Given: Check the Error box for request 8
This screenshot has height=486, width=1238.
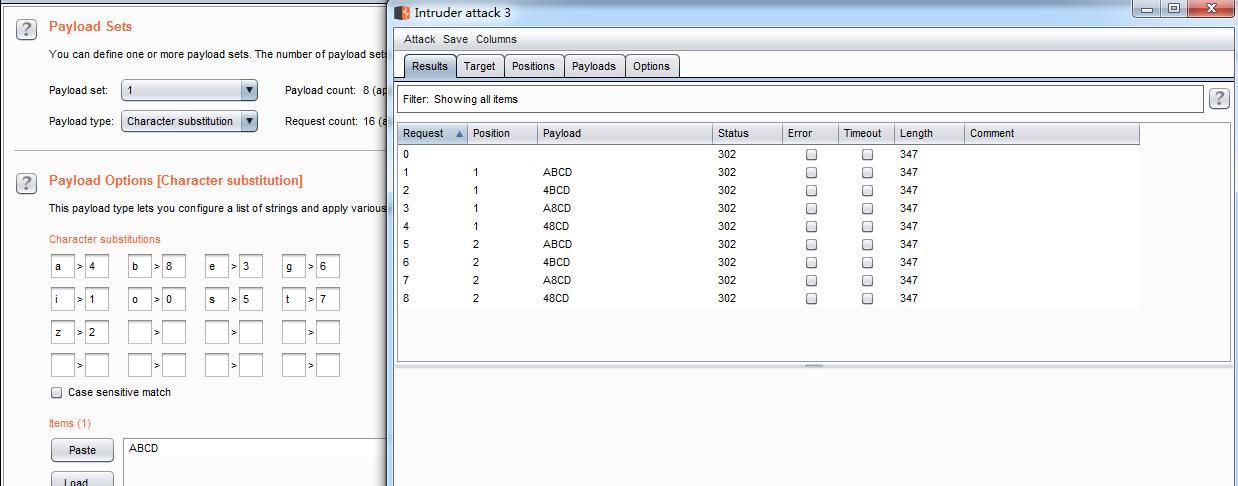Looking at the screenshot, I should coord(812,299).
